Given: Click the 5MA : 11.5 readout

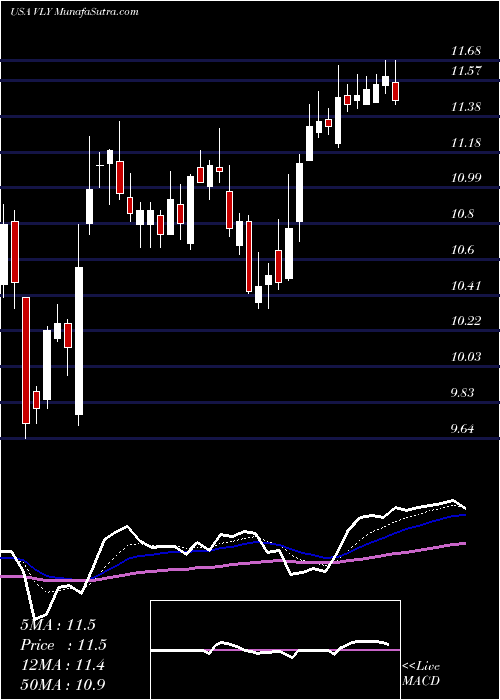Looking at the screenshot, I should coord(58,625).
